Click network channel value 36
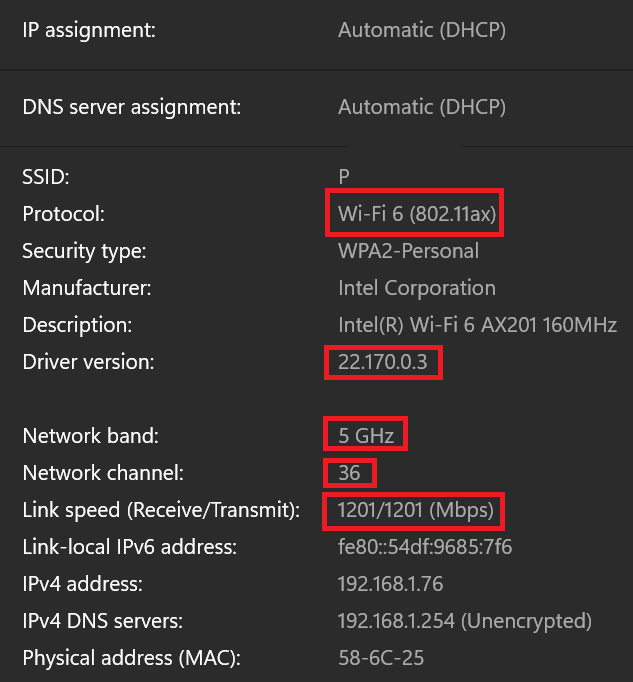 tap(349, 473)
